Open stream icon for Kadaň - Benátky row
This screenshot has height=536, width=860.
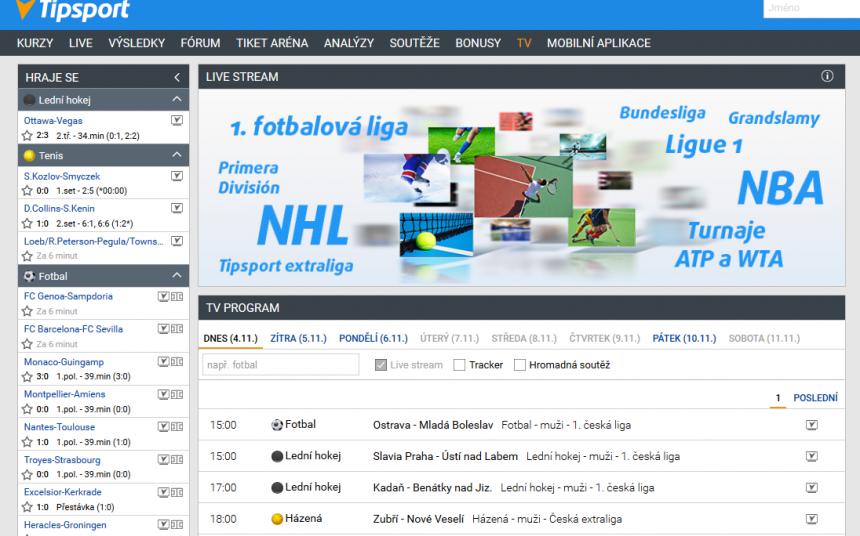point(812,487)
